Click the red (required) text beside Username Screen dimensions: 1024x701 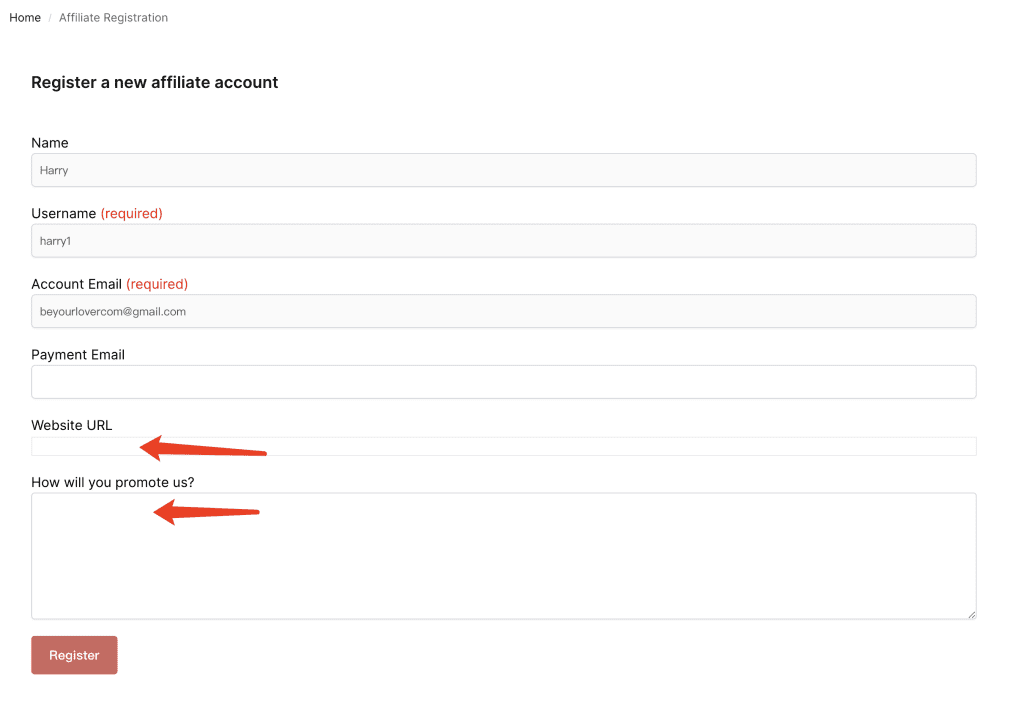tap(131, 213)
